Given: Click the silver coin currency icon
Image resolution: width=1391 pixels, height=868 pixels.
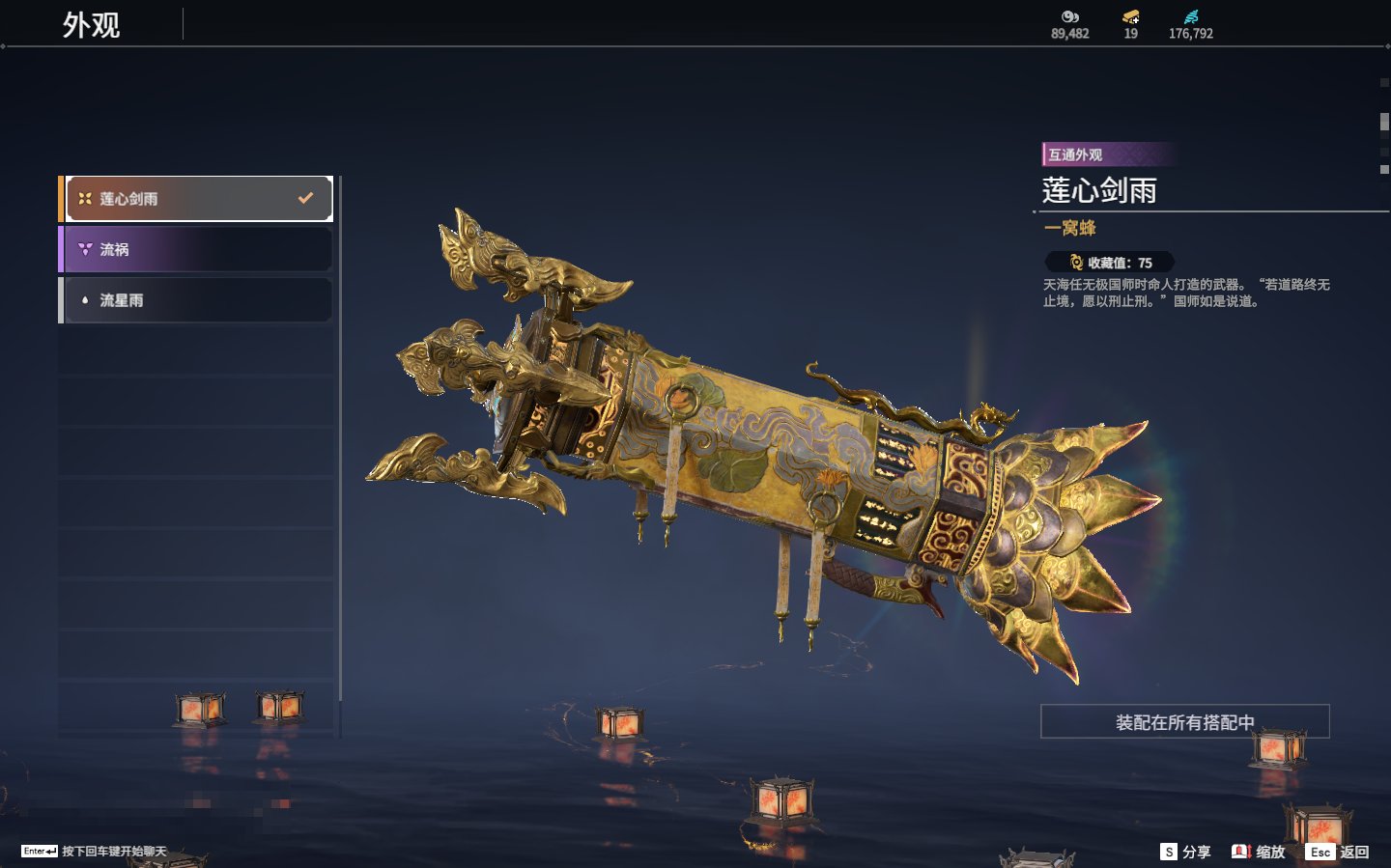Looking at the screenshot, I should (x=1069, y=16).
